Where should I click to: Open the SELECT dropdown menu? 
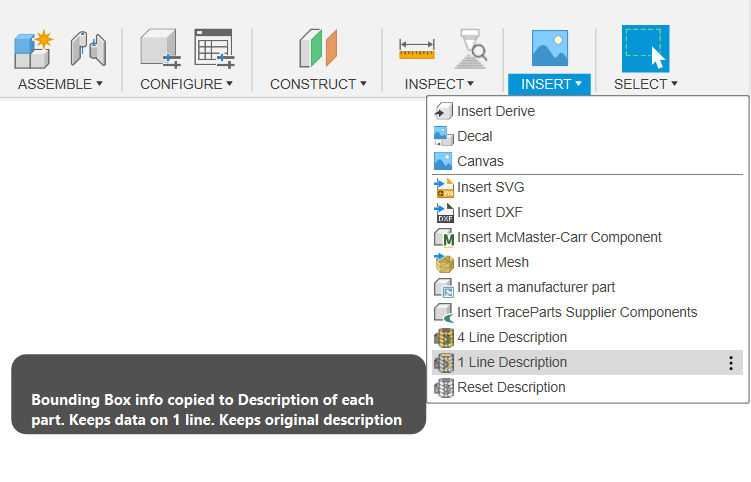645,84
